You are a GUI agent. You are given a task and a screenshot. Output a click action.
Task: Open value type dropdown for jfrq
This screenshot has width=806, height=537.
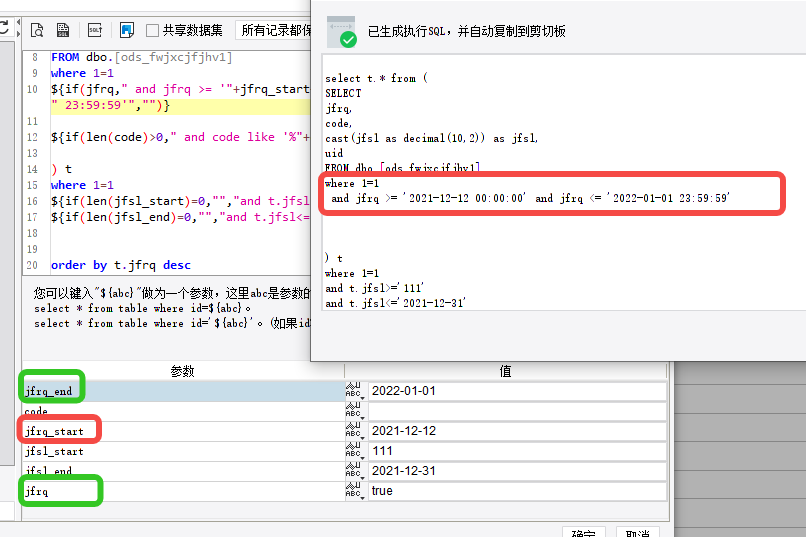354,491
